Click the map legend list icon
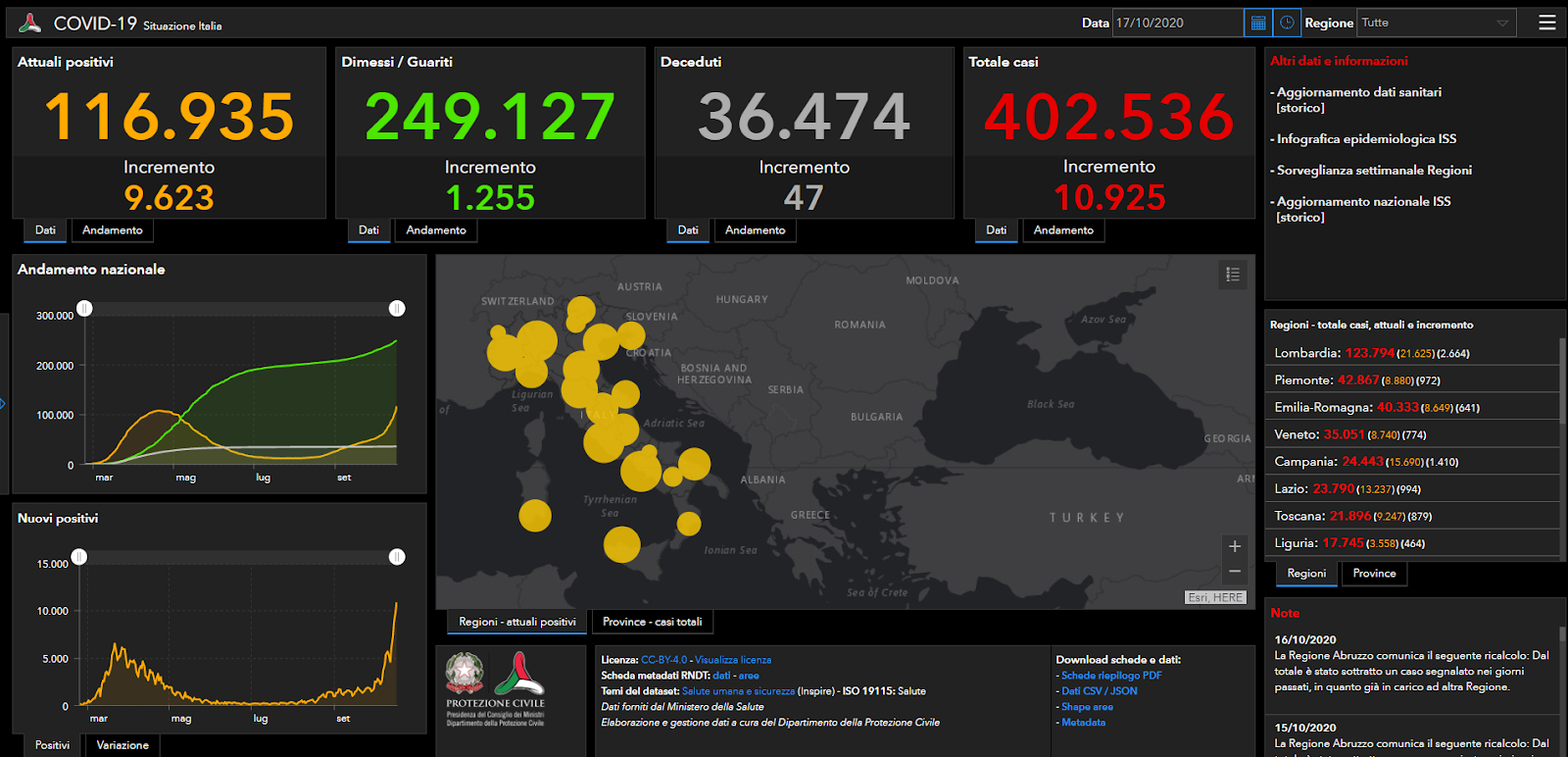 (x=1233, y=275)
